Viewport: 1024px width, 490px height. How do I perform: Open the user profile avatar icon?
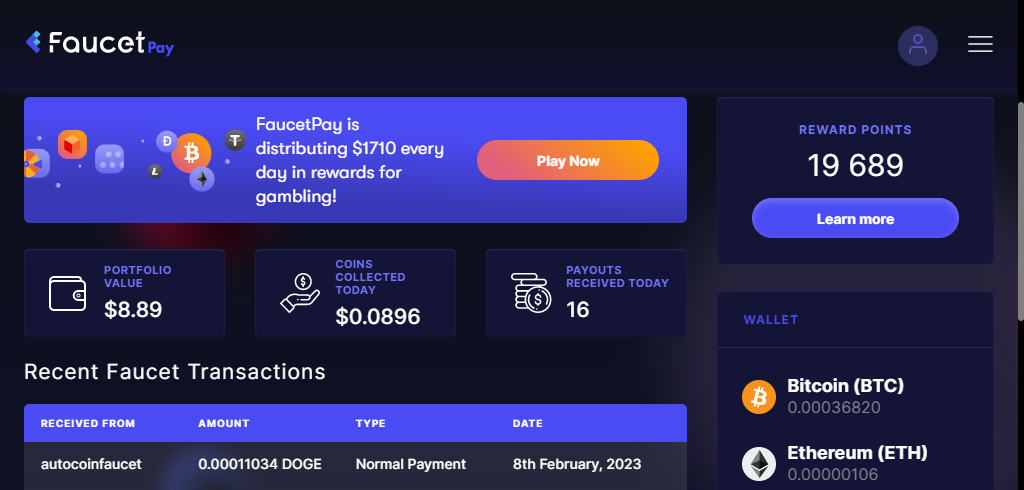(x=918, y=46)
